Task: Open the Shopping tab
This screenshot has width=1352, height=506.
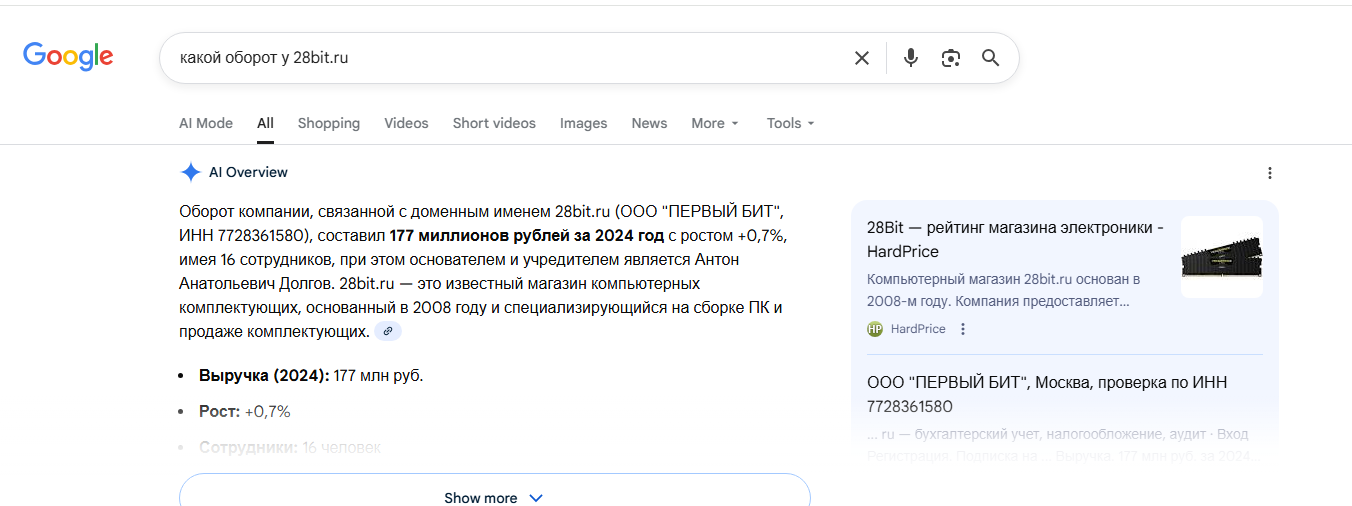Action: pos(329,123)
